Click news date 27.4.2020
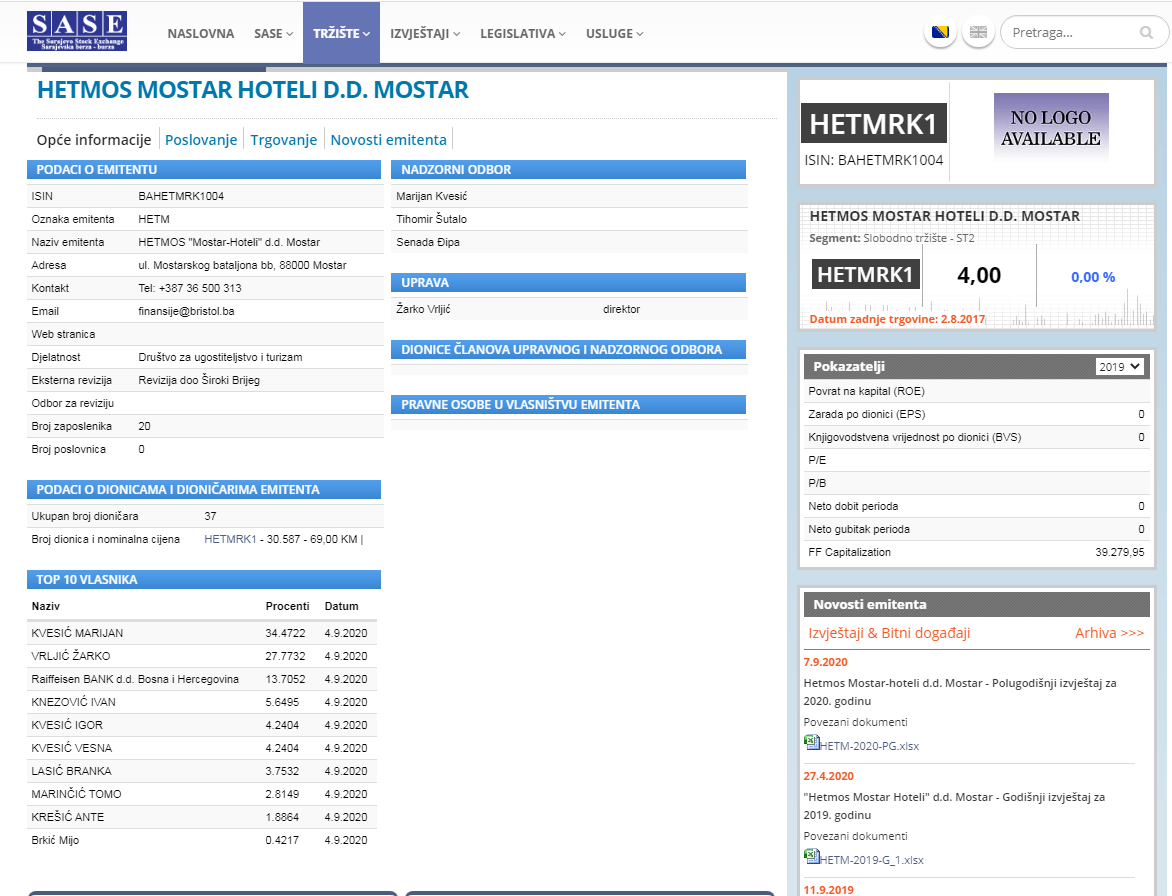1172x896 pixels. point(828,776)
